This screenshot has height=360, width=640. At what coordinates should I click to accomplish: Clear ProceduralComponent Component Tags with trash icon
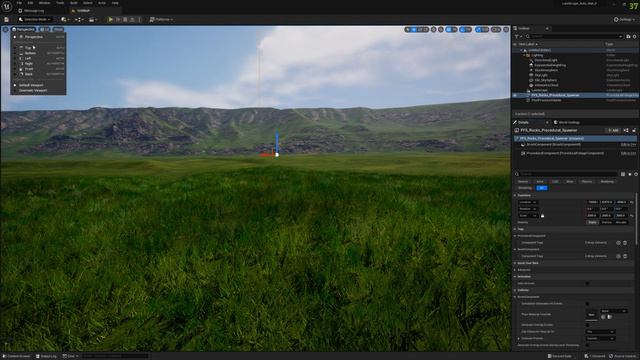[x=625, y=243]
